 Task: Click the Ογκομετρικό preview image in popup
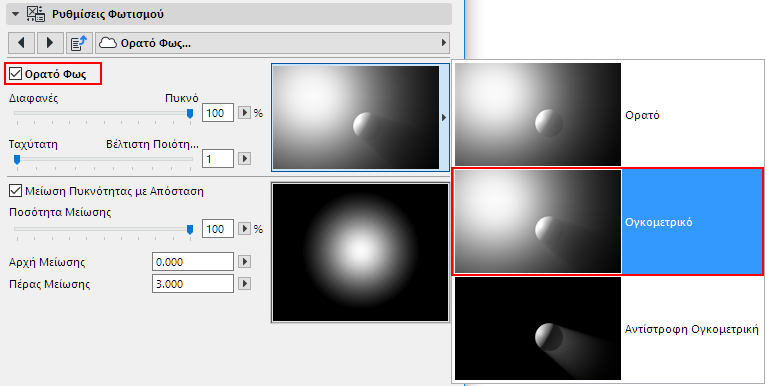(538, 222)
